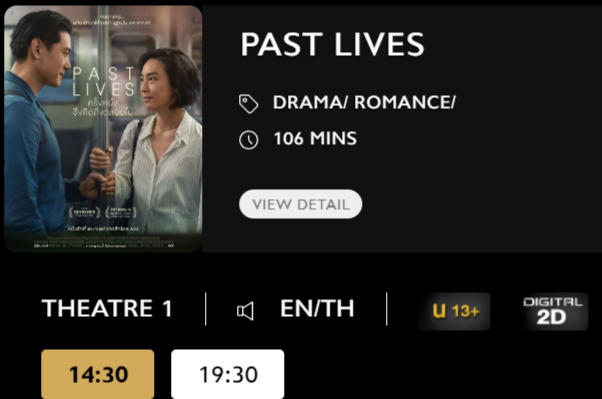Click the PAST LIVES movie title heading

[x=332, y=45]
